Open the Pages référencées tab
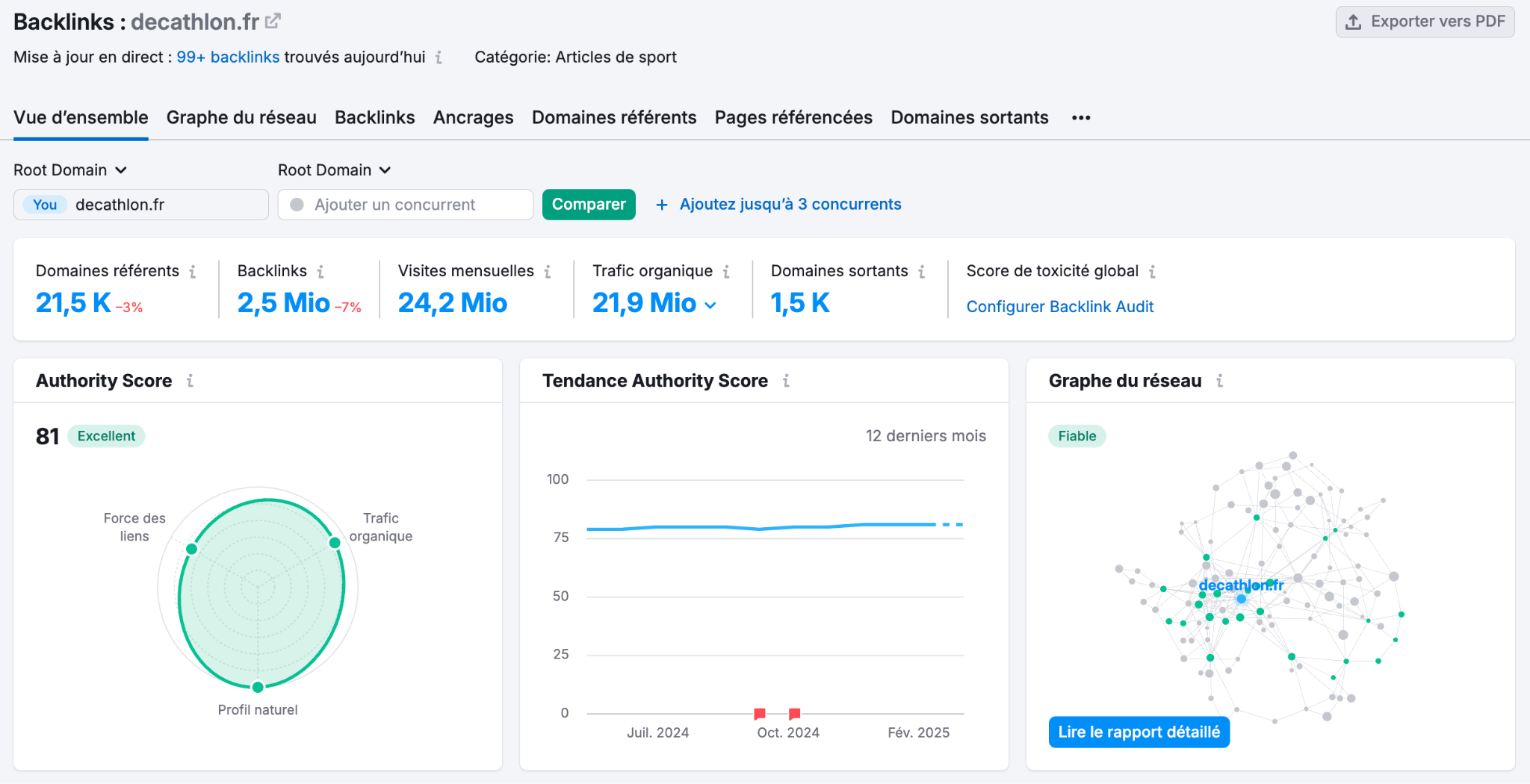 [x=793, y=118]
